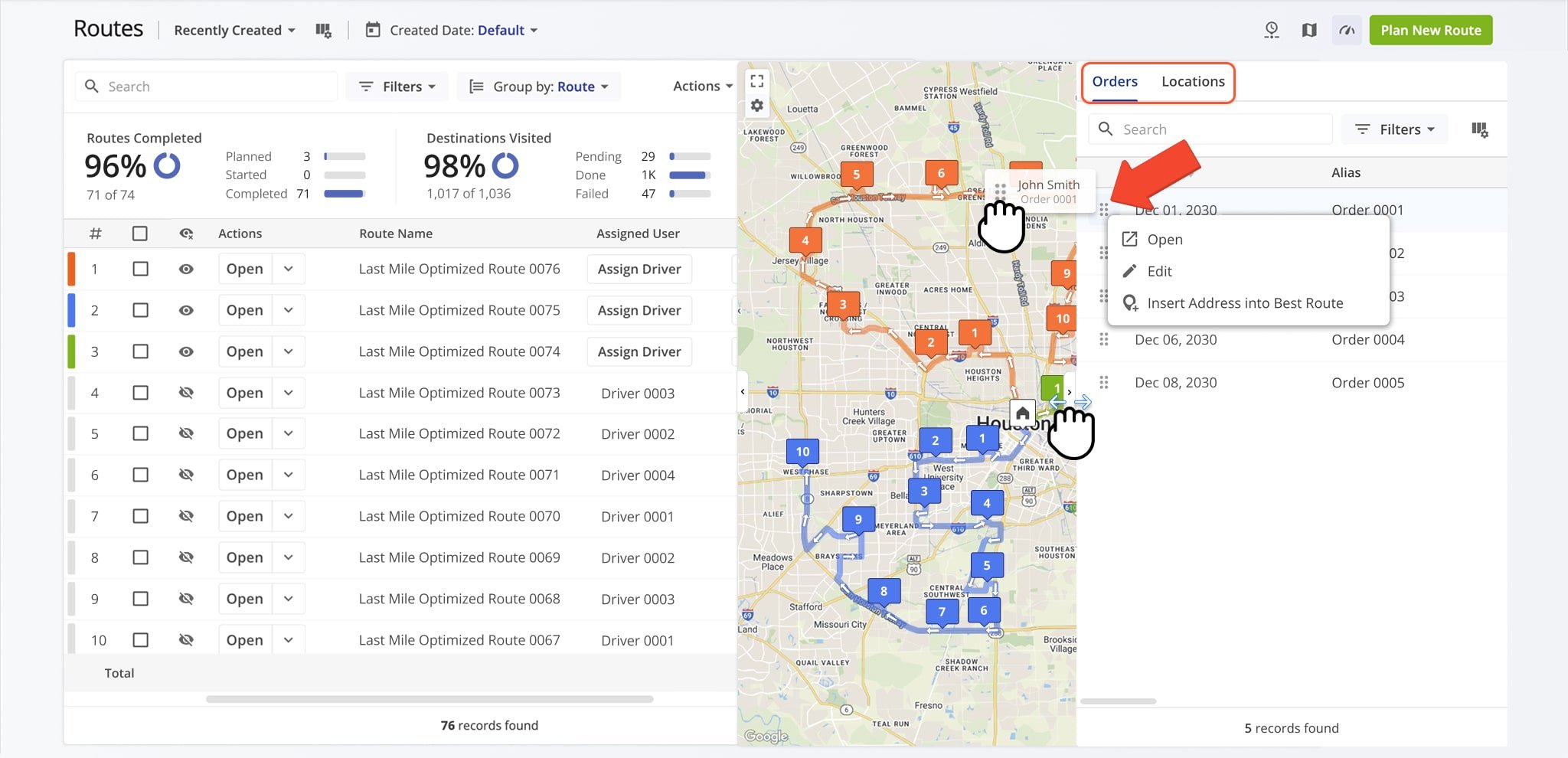This screenshot has width=1568, height=758.
Task: Select Insert Address into Best Route
Action: click(1244, 303)
